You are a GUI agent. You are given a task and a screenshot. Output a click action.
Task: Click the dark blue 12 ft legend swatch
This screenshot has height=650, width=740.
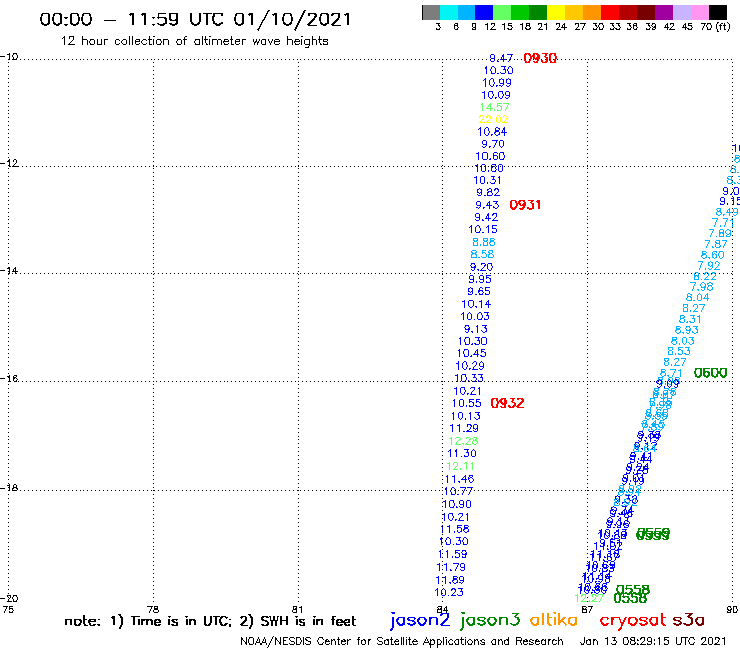pos(484,12)
